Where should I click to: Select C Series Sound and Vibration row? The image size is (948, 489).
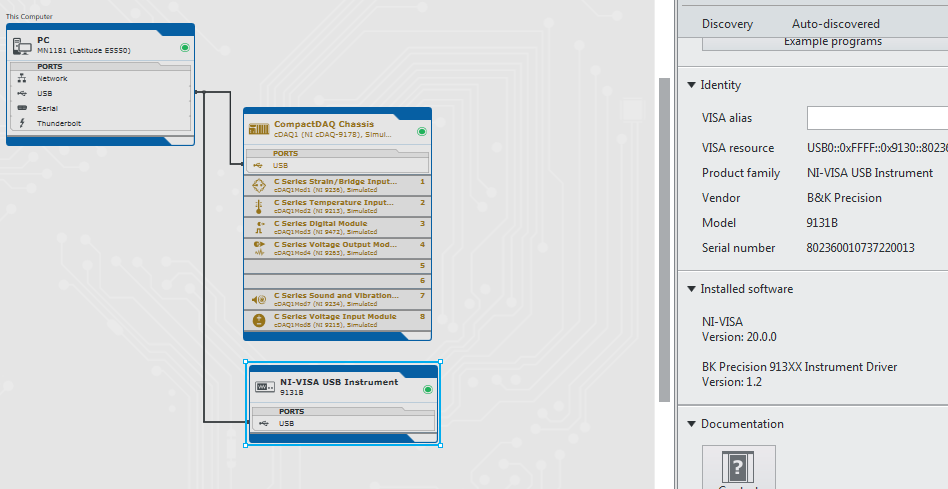337,299
